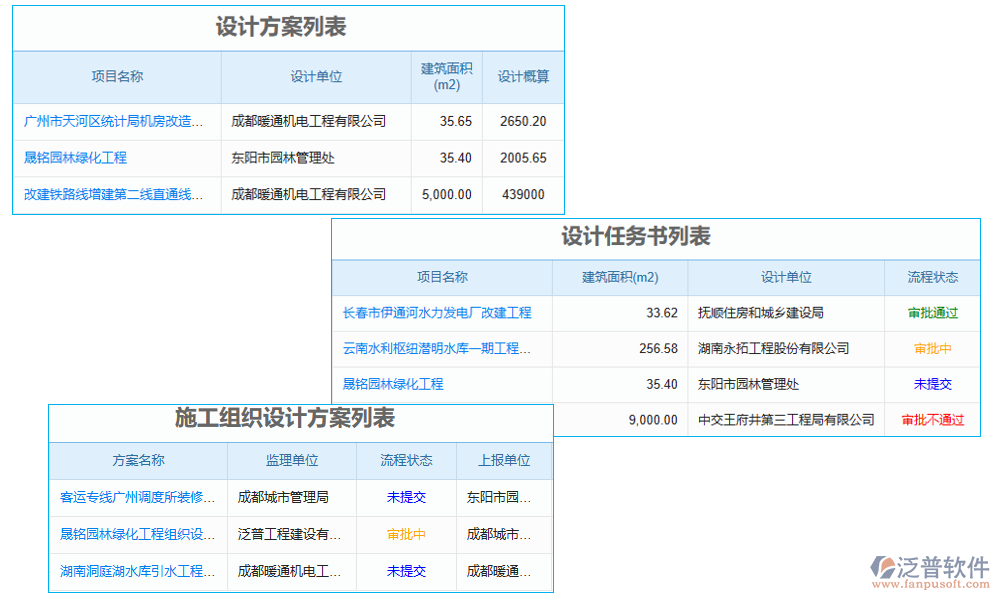Click 审批中 status of 云南水利枢纽 row
This screenshot has width=1000, height=600.
point(932,348)
